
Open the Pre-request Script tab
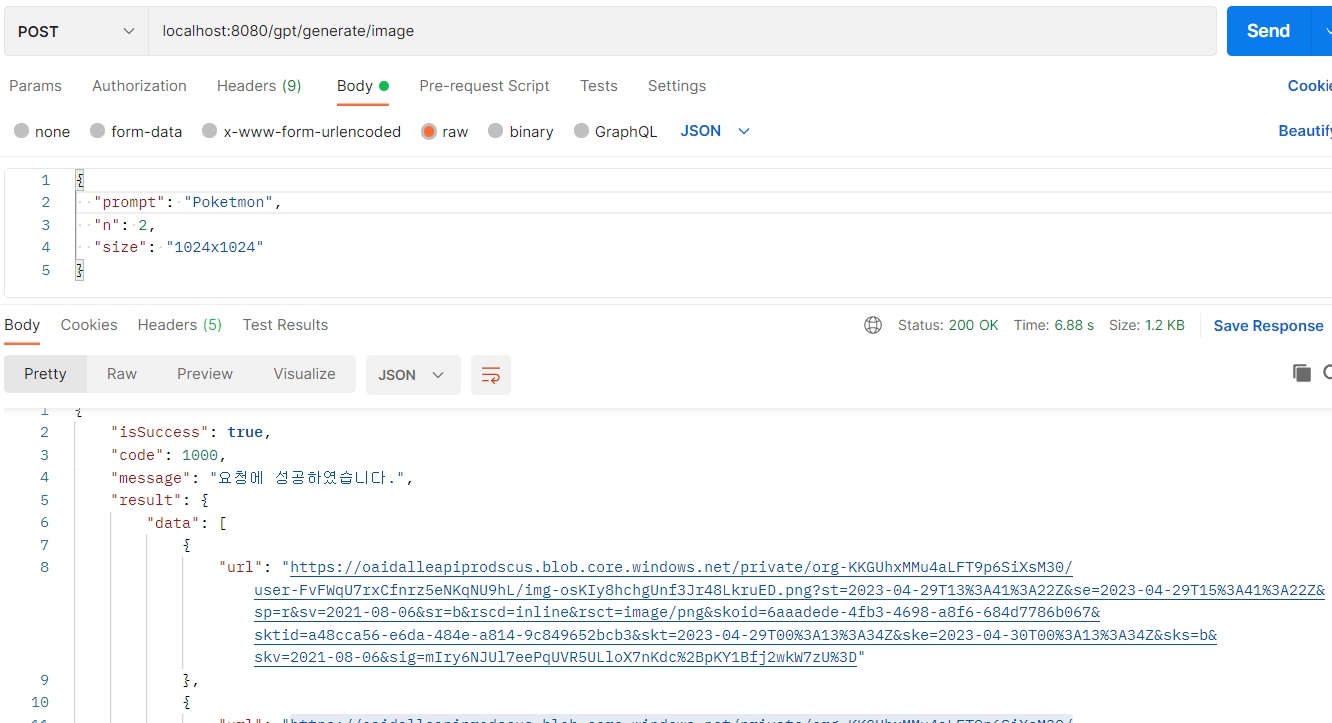[484, 86]
